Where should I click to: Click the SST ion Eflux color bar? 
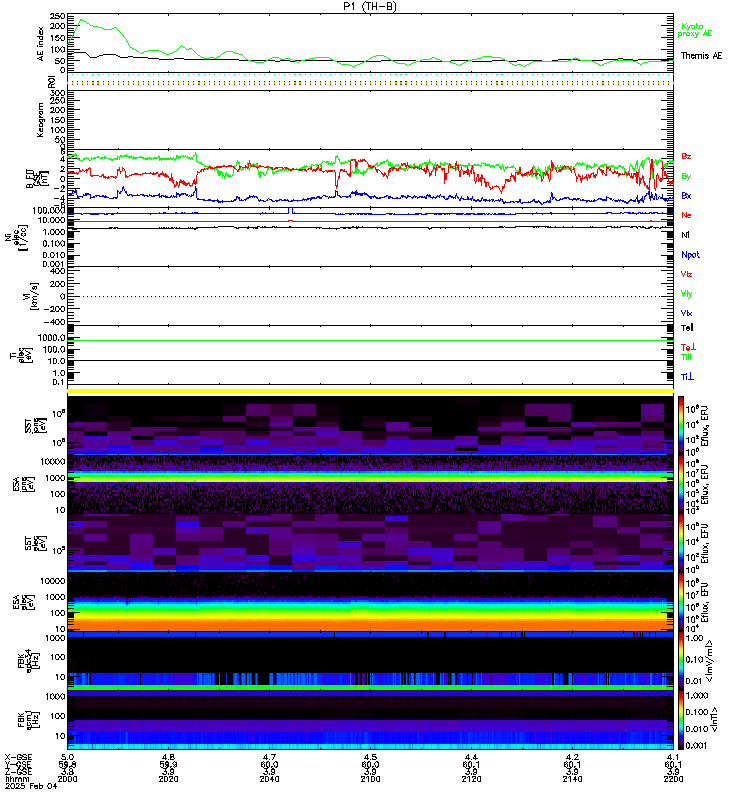[681, 424]
